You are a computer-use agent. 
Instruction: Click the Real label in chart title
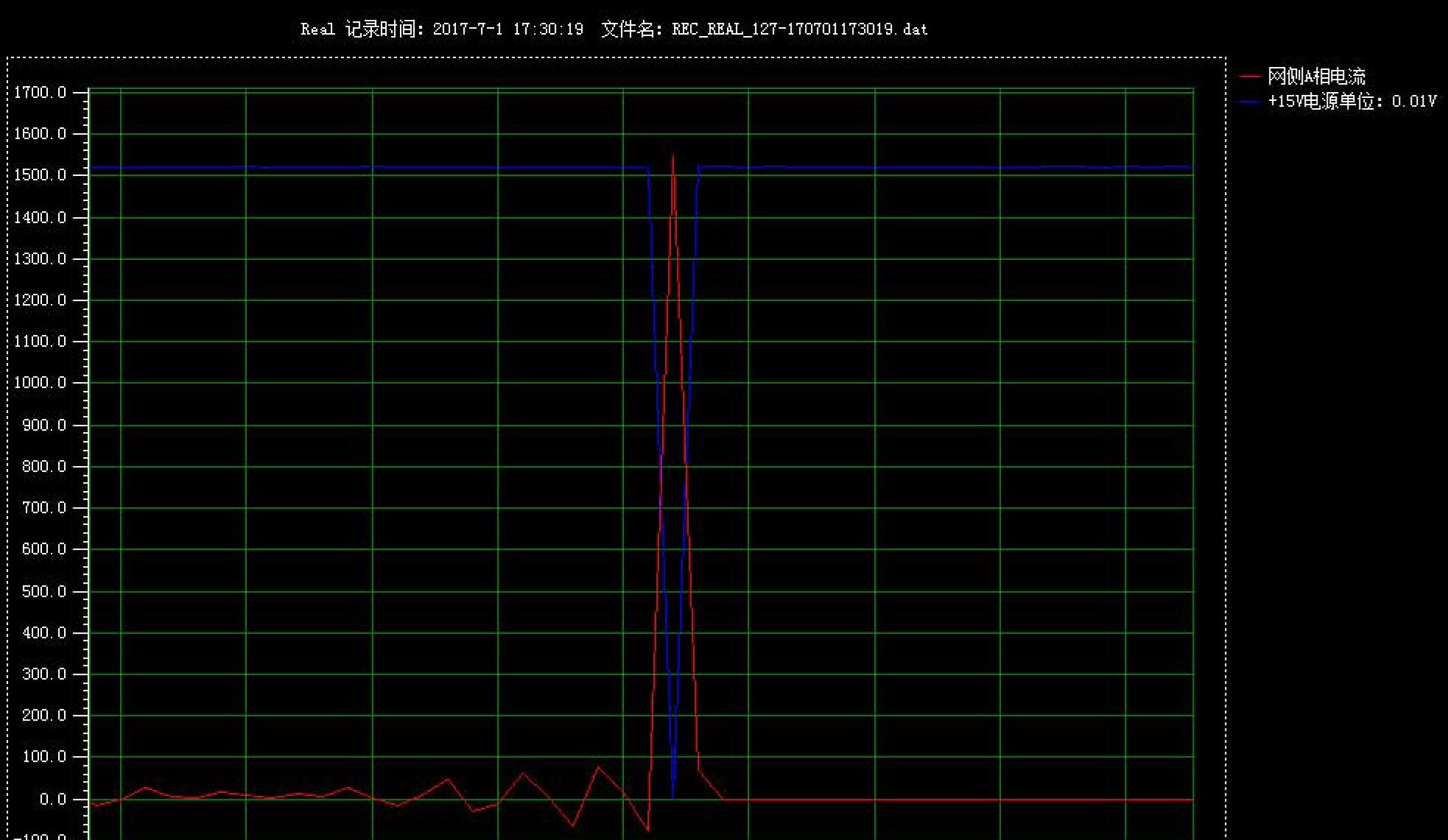[317, 29]
